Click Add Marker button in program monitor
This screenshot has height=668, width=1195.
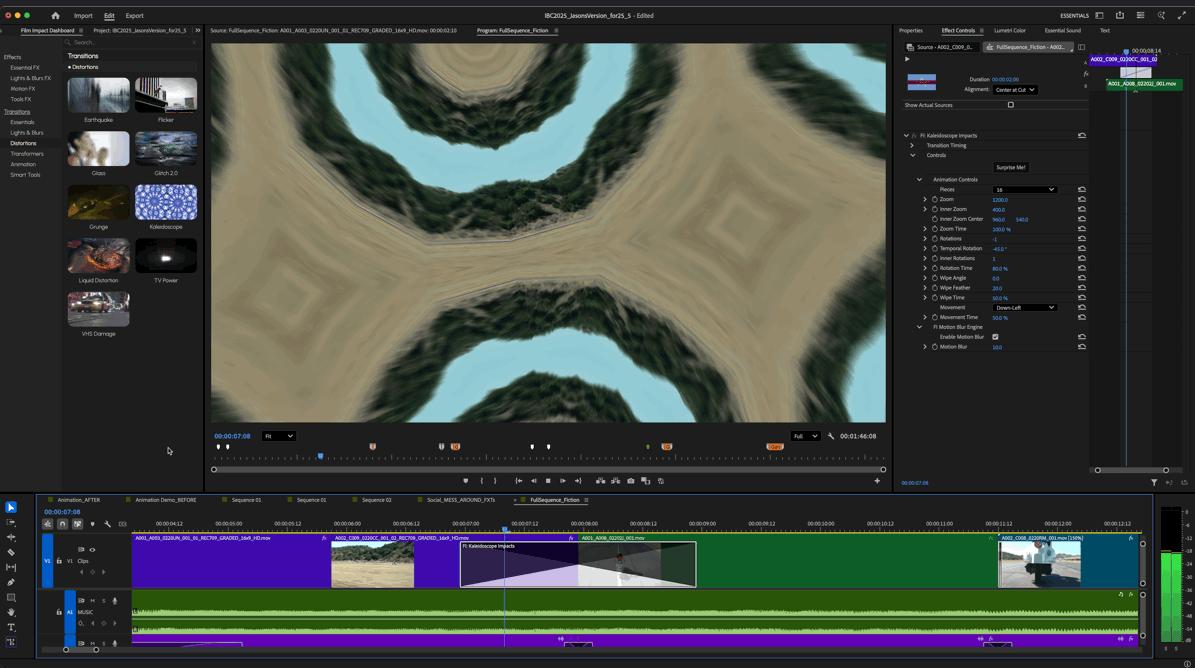point(466,481)
